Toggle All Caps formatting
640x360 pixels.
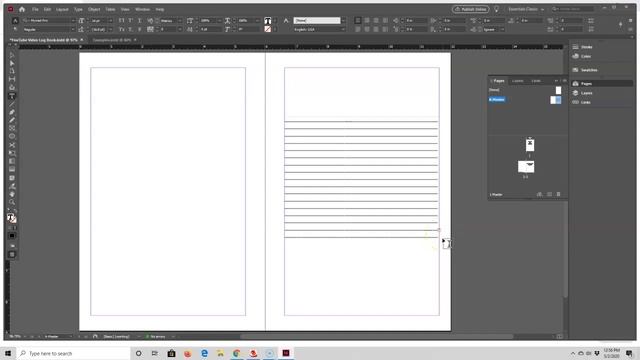point(122,20)
